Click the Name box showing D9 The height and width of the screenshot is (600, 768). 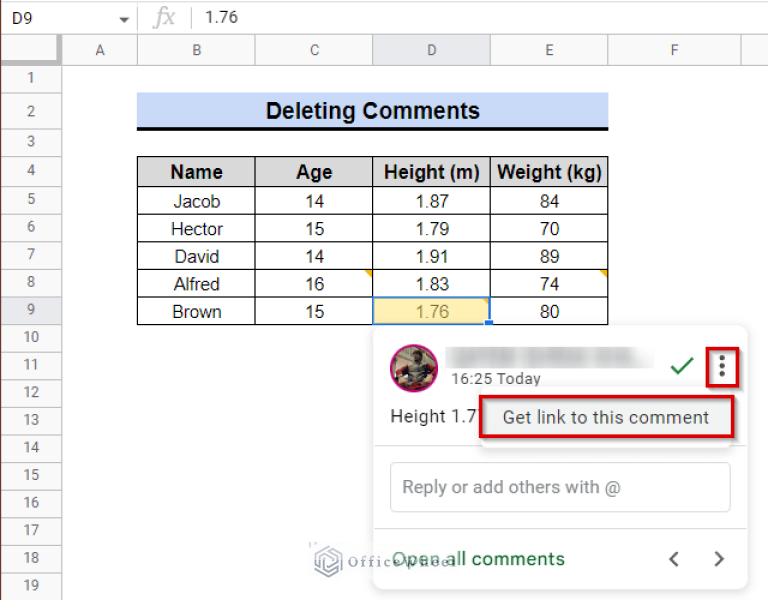coord(69,18)
